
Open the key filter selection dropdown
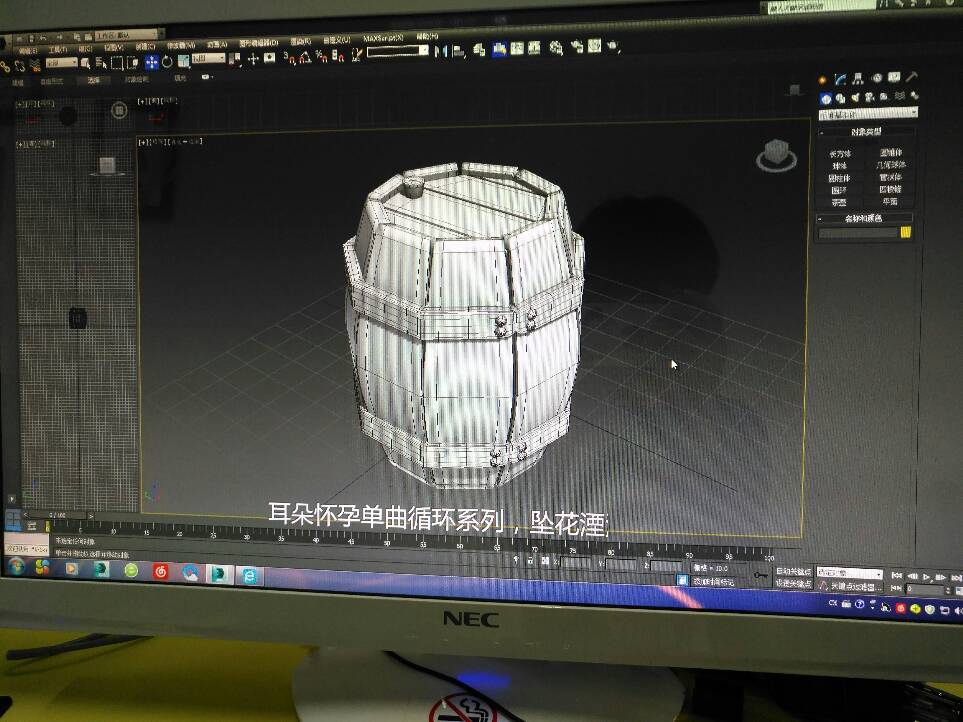point(849,573)
